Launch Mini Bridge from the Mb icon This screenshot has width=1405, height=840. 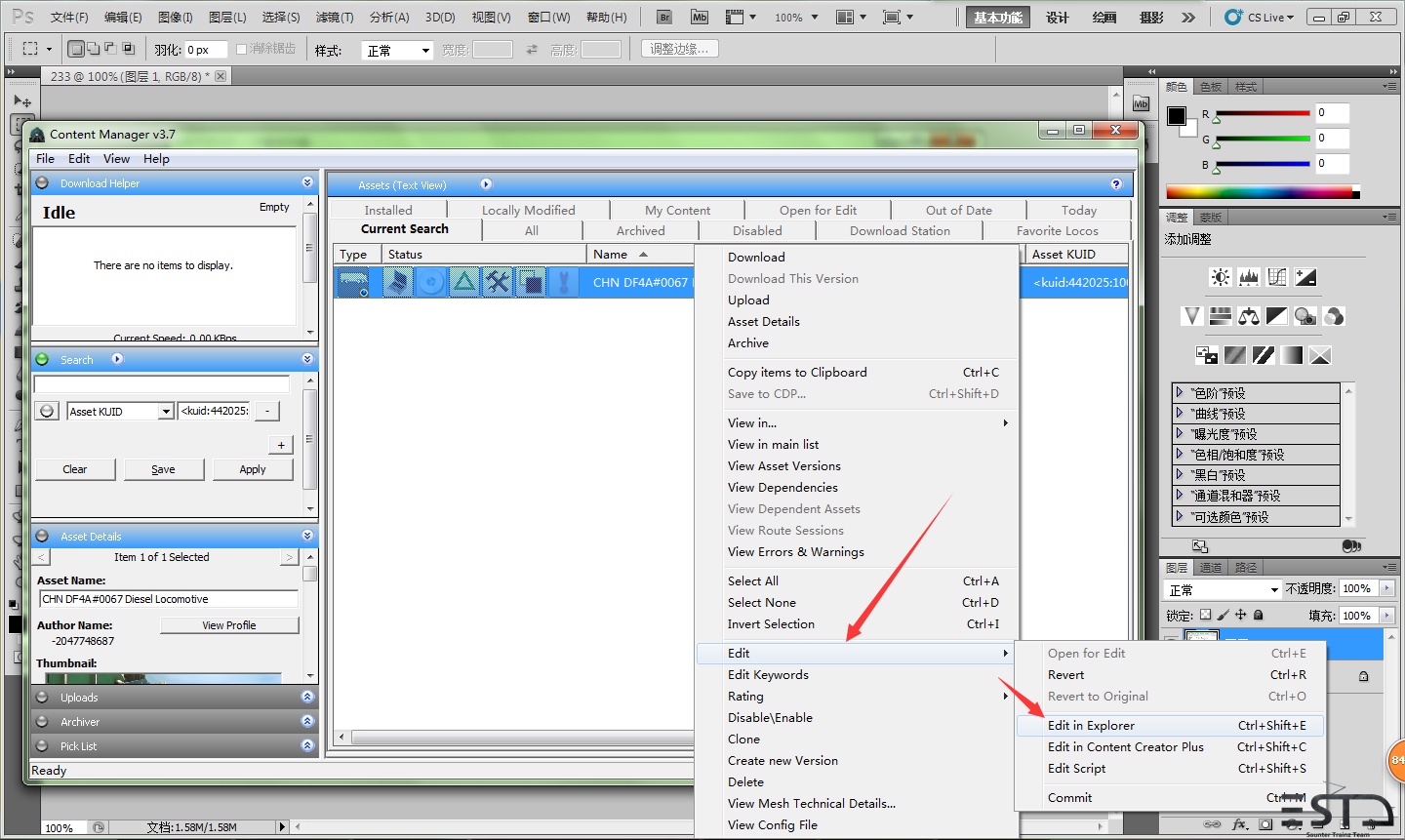pyautogui.click(x=700, y=18)
